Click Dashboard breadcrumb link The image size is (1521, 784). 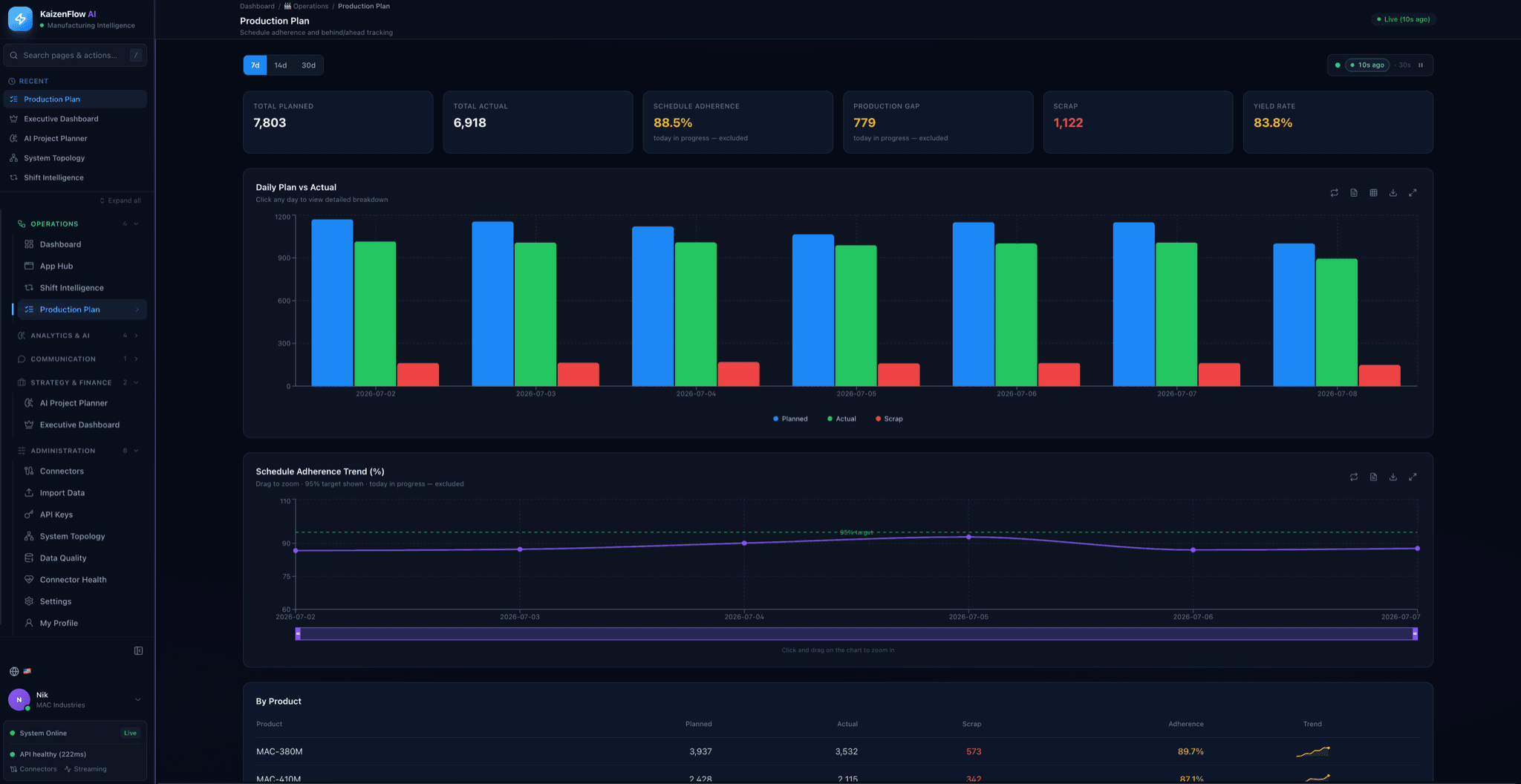pos(257,6)
